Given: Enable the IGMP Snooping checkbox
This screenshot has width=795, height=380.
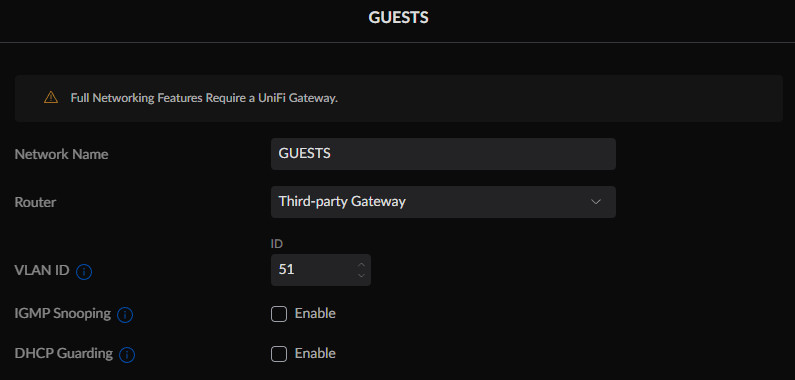Looking at the screenshot, I should click(x=279, y=314).
